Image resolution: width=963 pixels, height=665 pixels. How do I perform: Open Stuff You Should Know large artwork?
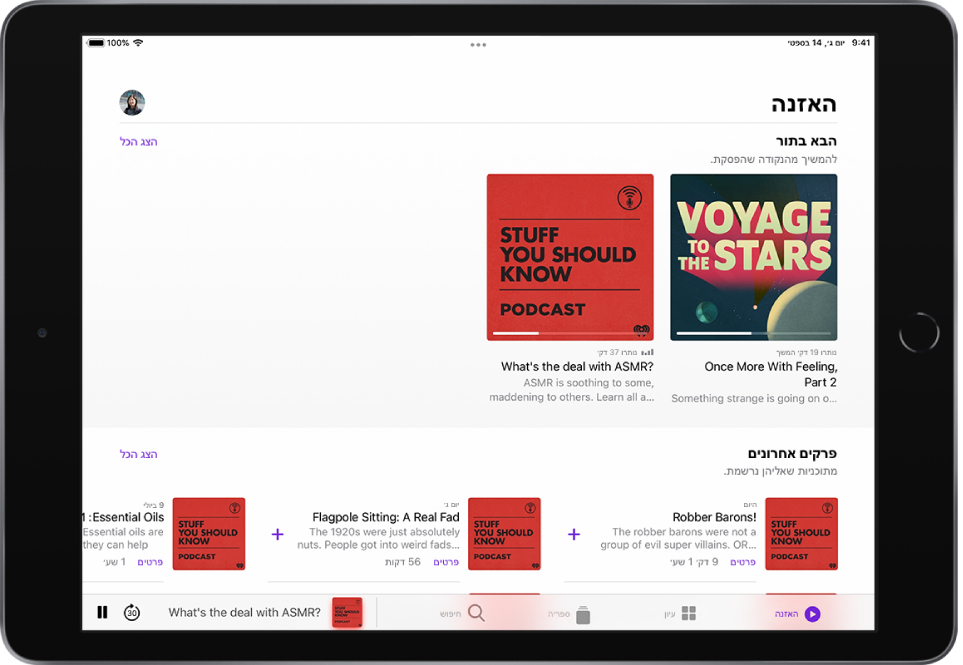coord(570,257)
